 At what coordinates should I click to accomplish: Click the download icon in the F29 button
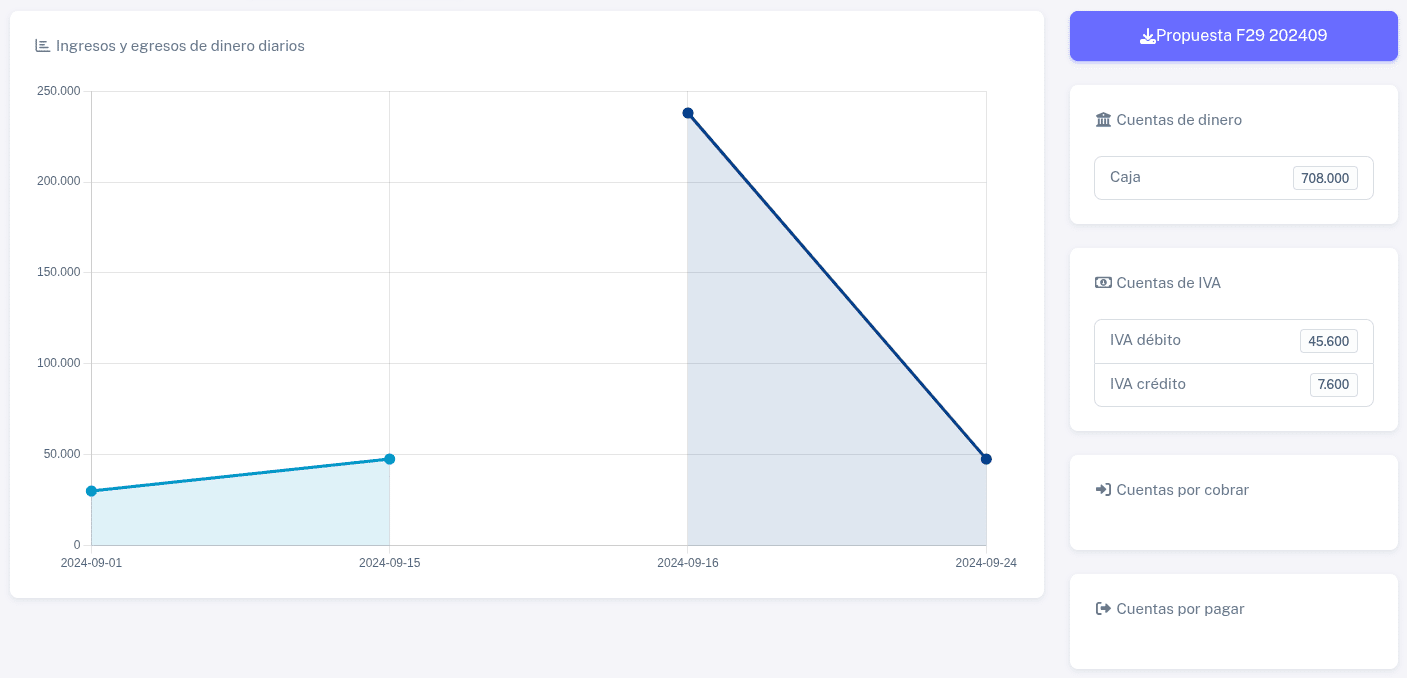pos(1148,35)
